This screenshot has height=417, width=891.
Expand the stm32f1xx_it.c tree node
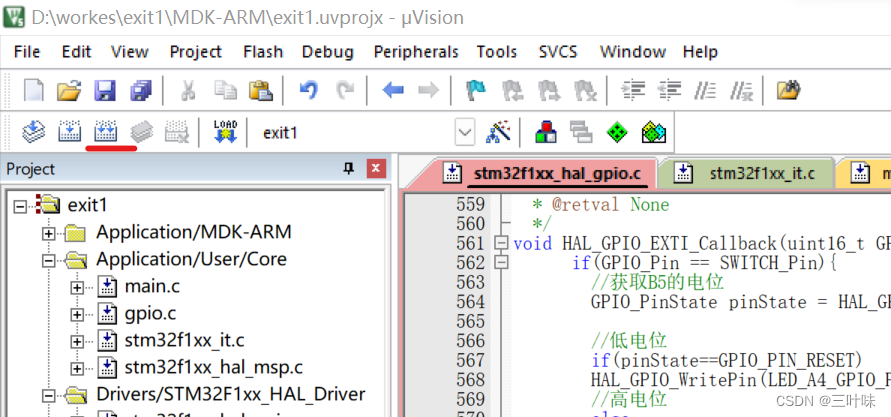coord(77,341)
